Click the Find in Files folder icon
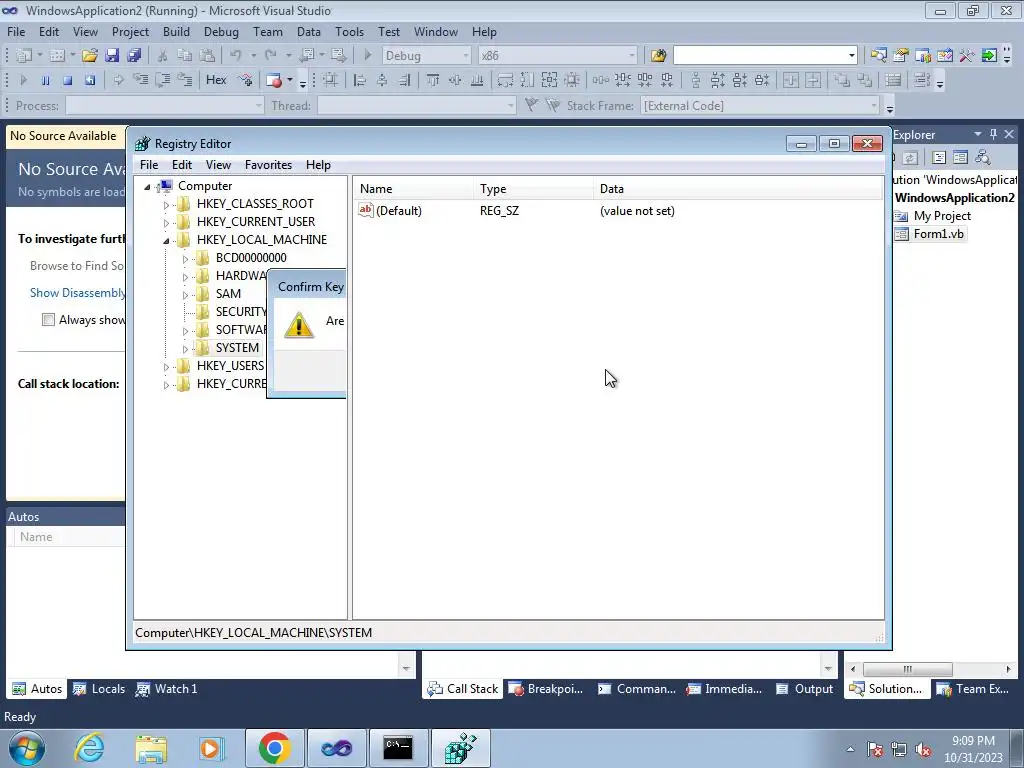Viewport: 1024px width, 768px height. point(658,56)
